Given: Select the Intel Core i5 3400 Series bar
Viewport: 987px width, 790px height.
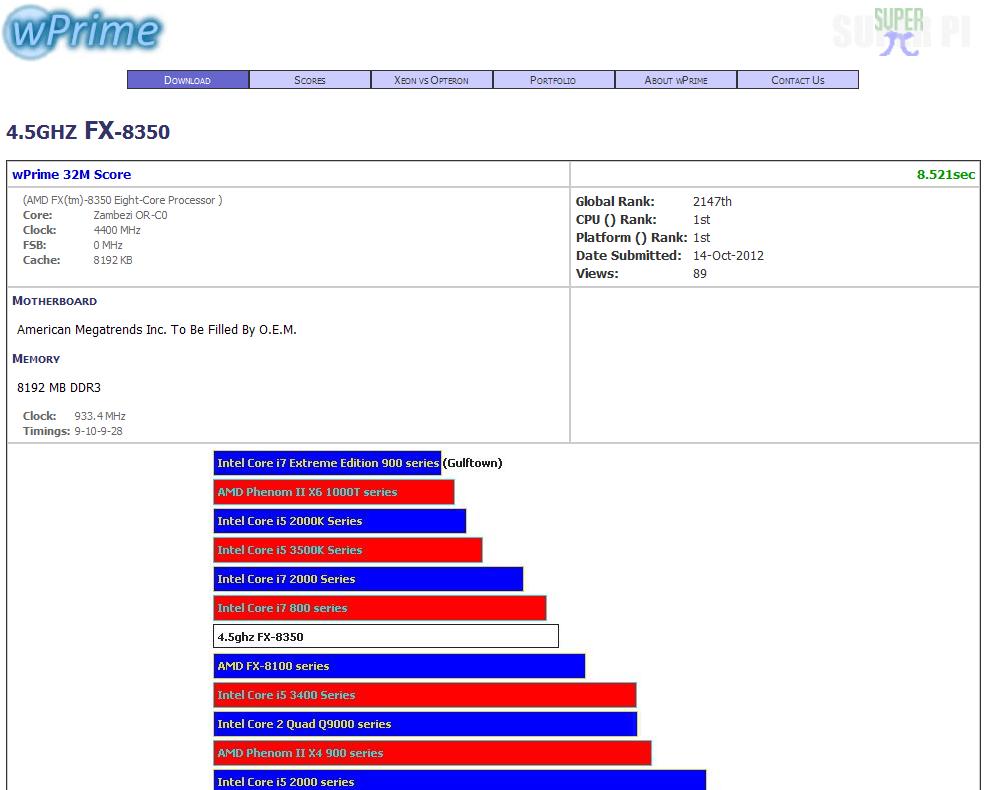Looking at the screenshot, I should tap(425, 695).
